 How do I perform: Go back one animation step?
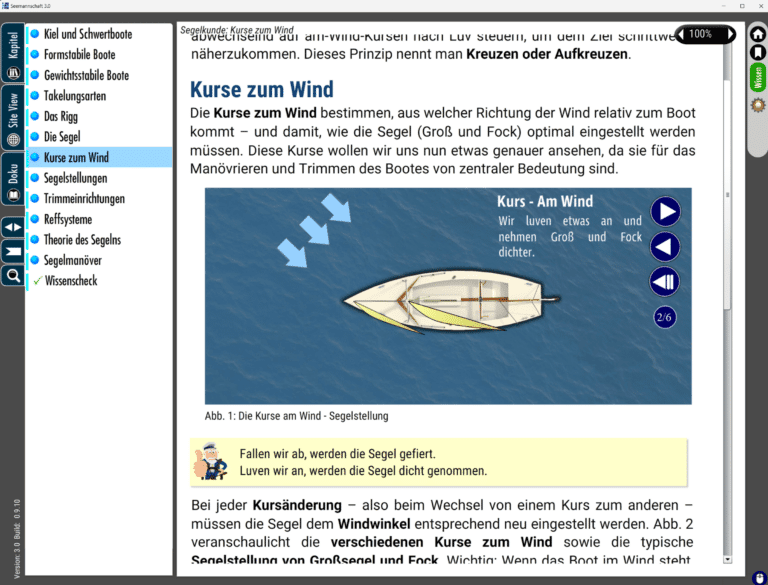pyautogui.click(x=665, y=246)
